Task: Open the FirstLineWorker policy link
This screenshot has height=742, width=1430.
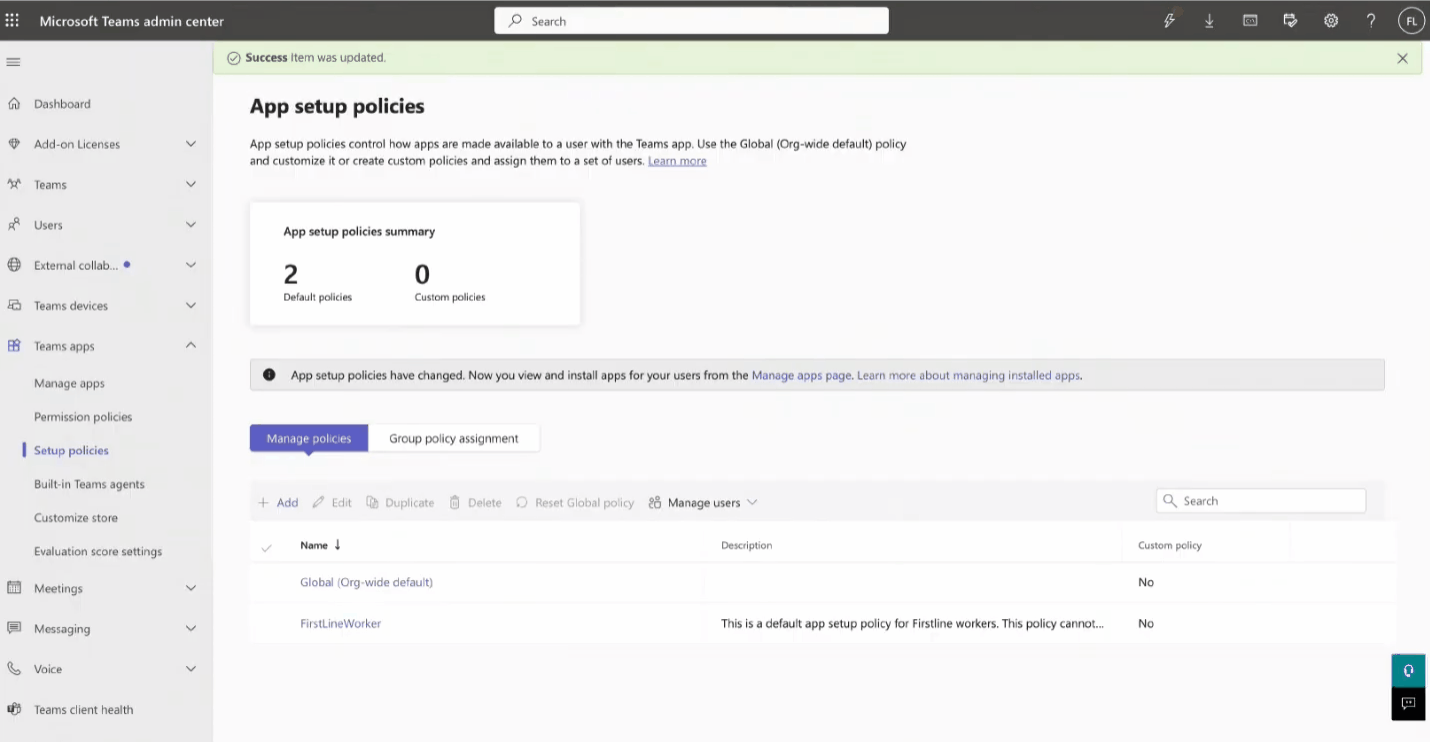Action: [340, 623]
